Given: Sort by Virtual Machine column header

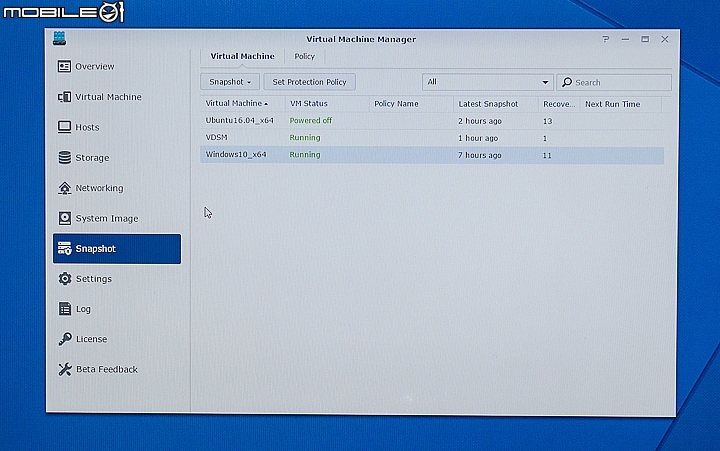Looking at the screenshot, I should pyautogui.click(x=242, y=103).
